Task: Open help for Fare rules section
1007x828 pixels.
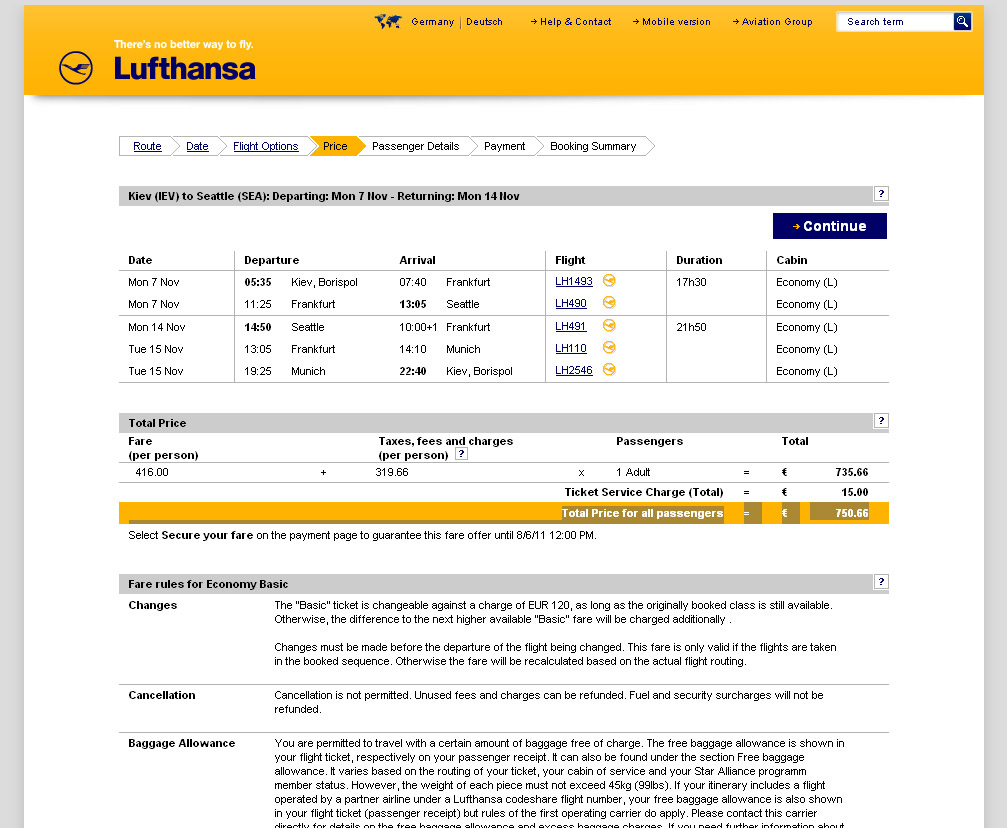Action: pyautogui.click(x=881, y=582)
